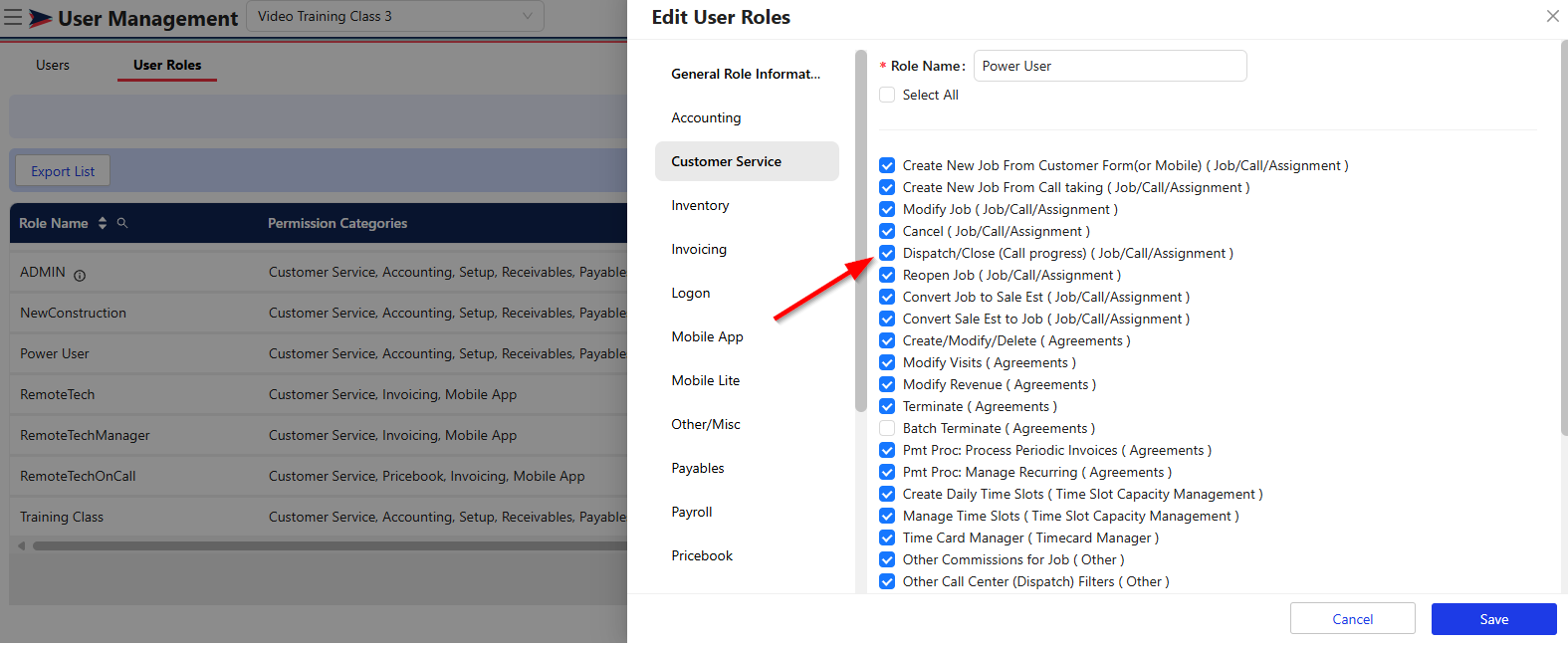Open the Mobile Lite permissions section

(x=747, y=380)
